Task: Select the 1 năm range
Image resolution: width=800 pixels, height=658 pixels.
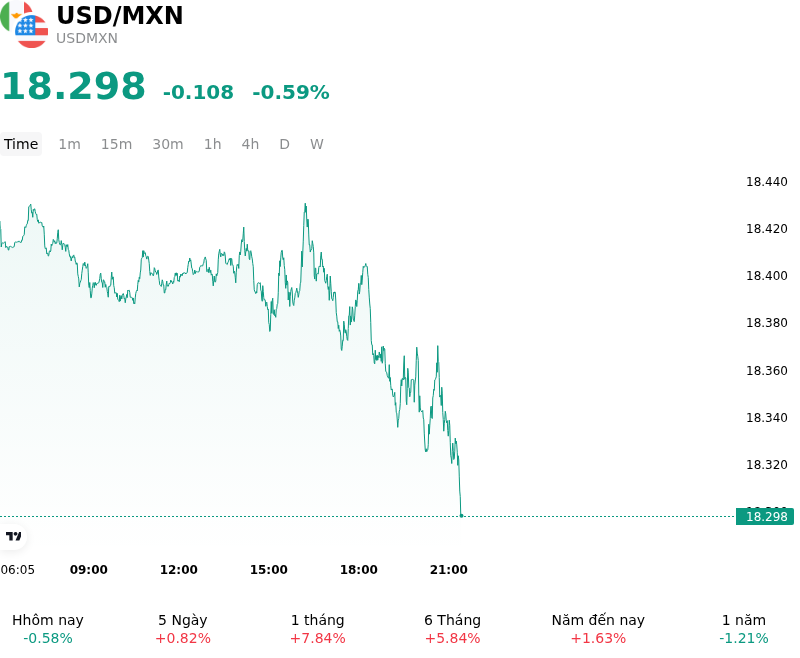Action: coord(744,628)
